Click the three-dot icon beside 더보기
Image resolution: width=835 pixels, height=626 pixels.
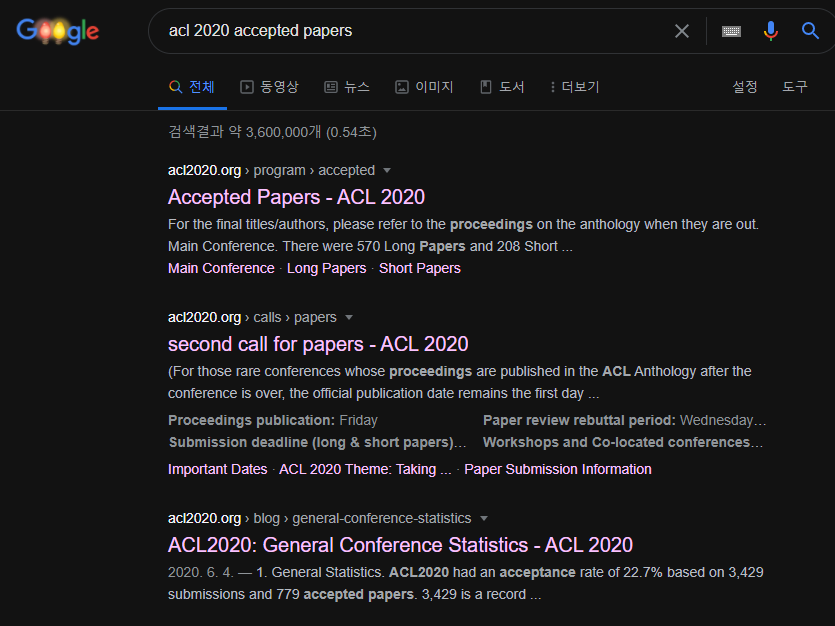tap(552, 87)
